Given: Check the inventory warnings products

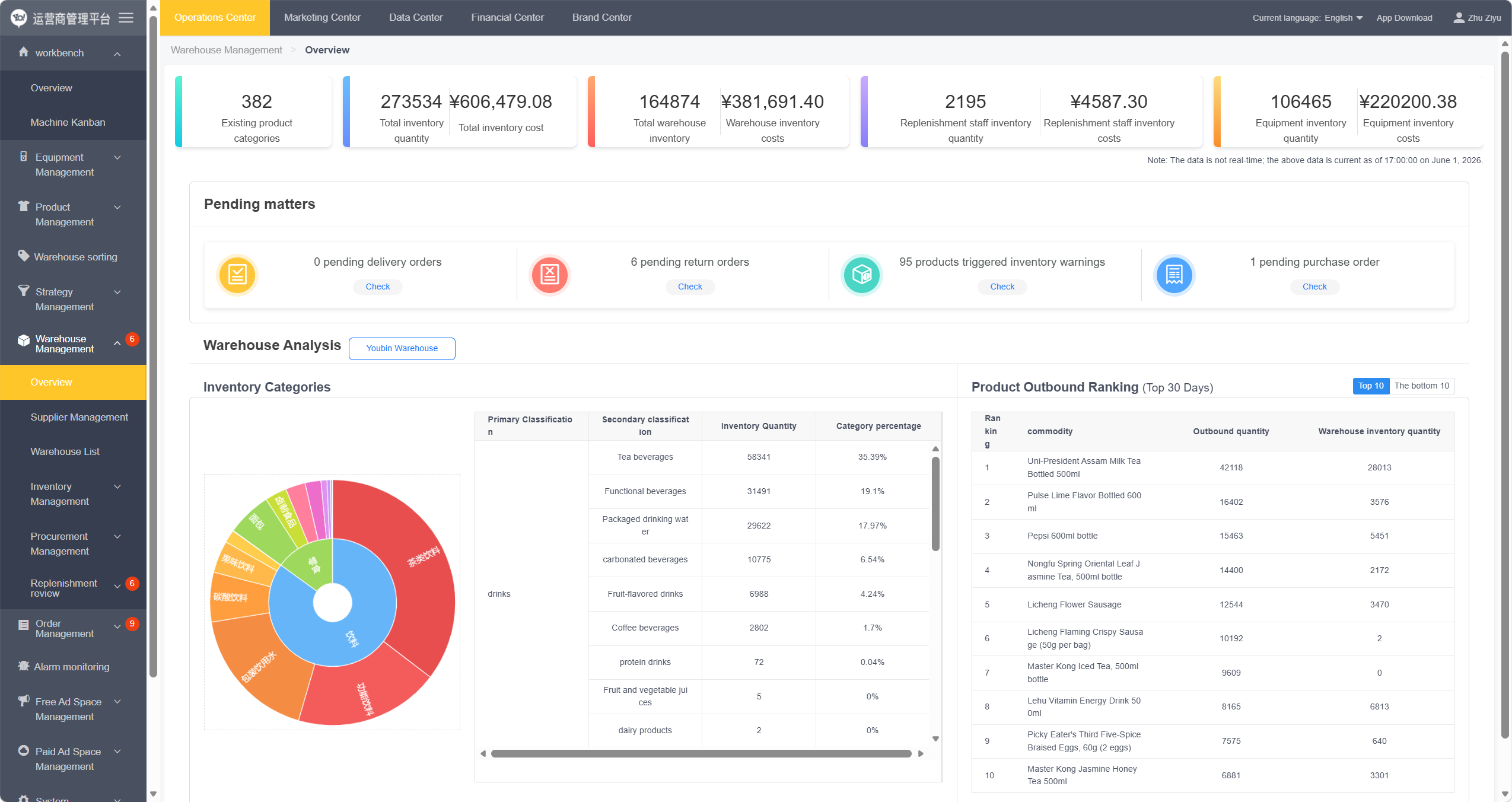Looking at the screenshot, I should (x=1002, y=287).
